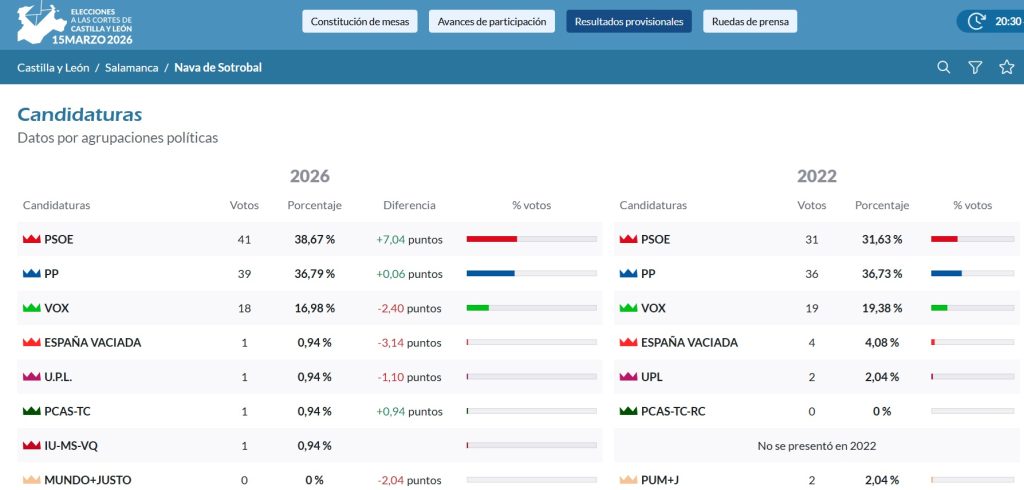Switch to Avances de participación tab
Image resolution: width=1024 pixels, height=490 pixels.
492,22
